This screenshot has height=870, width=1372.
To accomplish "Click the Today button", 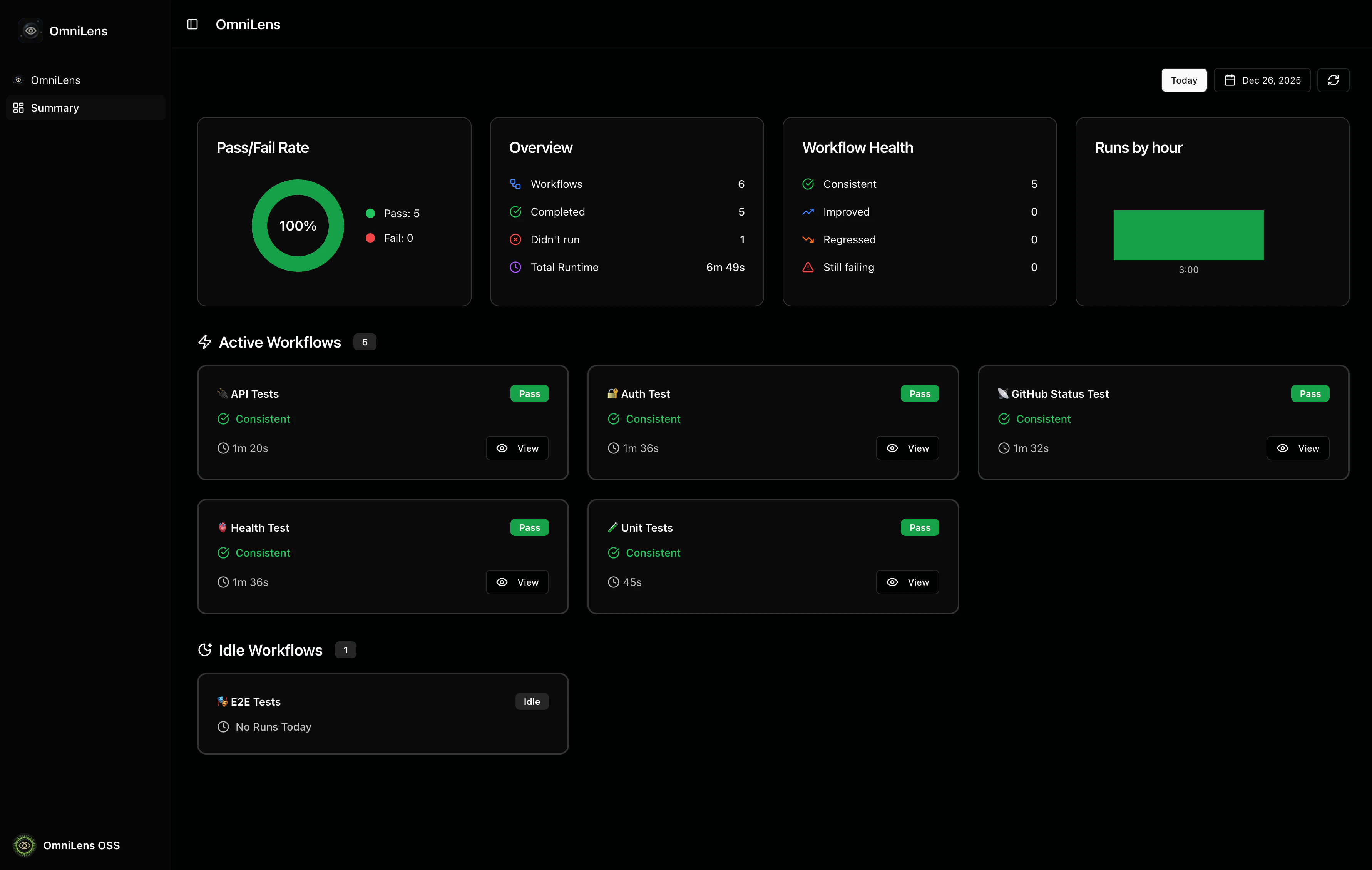I will tap(1183, 80).
